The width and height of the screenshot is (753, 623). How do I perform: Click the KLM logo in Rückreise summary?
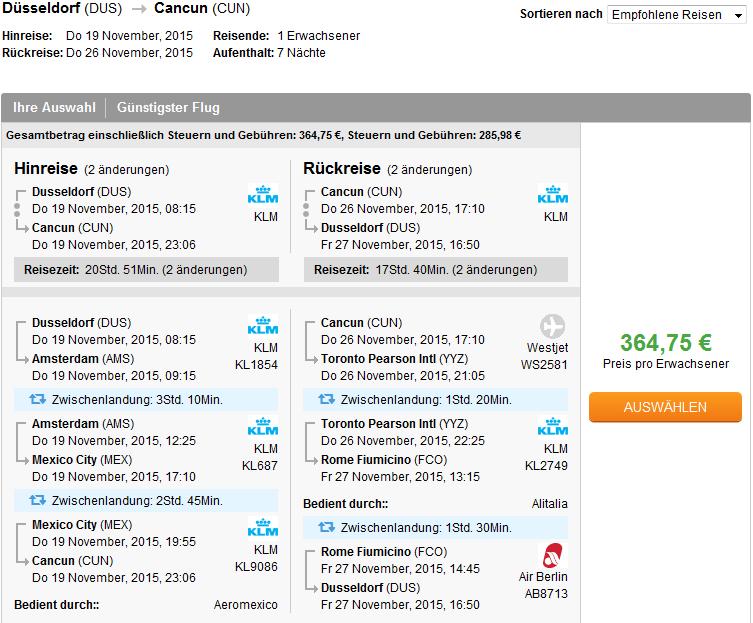click(552, 195)
